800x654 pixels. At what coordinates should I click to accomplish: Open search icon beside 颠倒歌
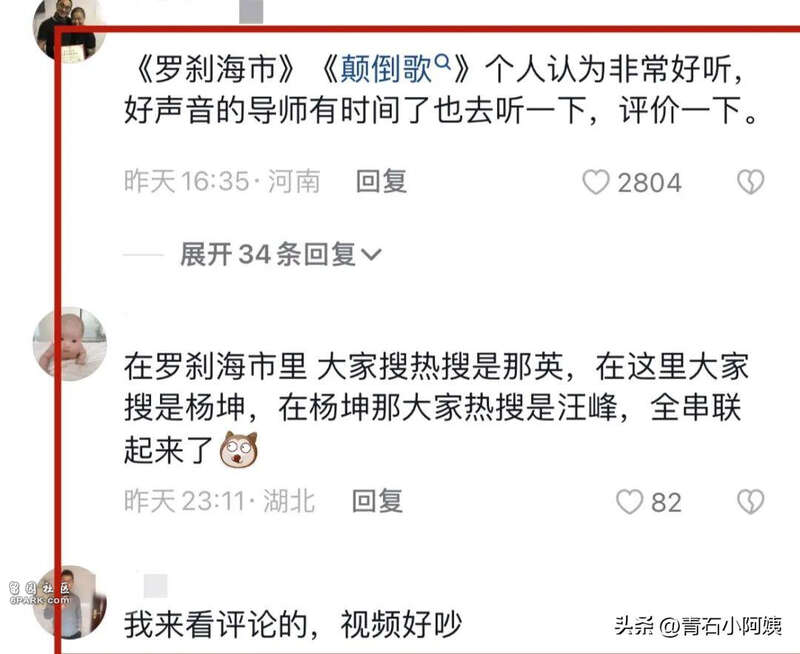click(444, 62)
